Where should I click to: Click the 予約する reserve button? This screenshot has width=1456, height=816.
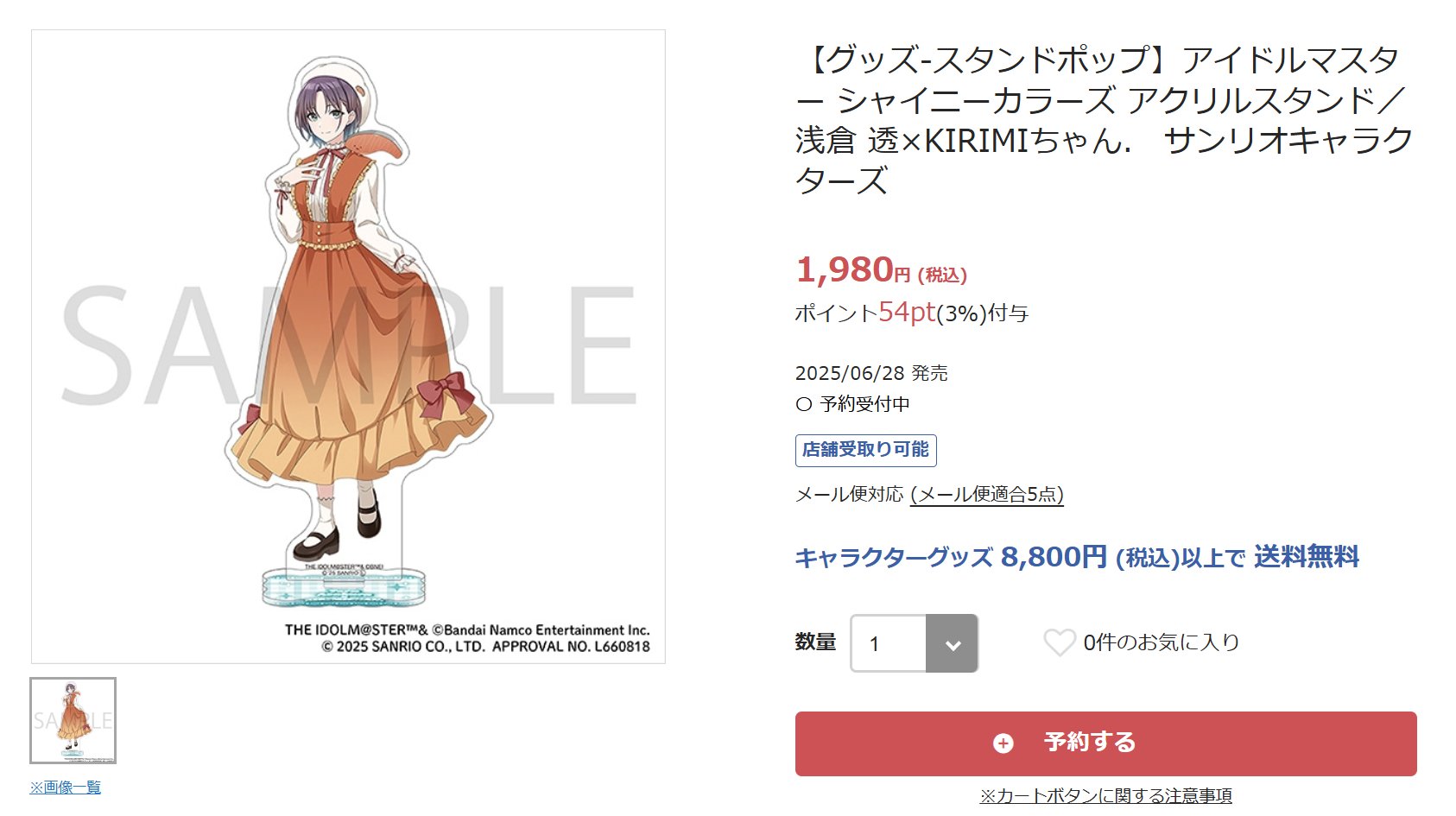tap(1105, 743)
